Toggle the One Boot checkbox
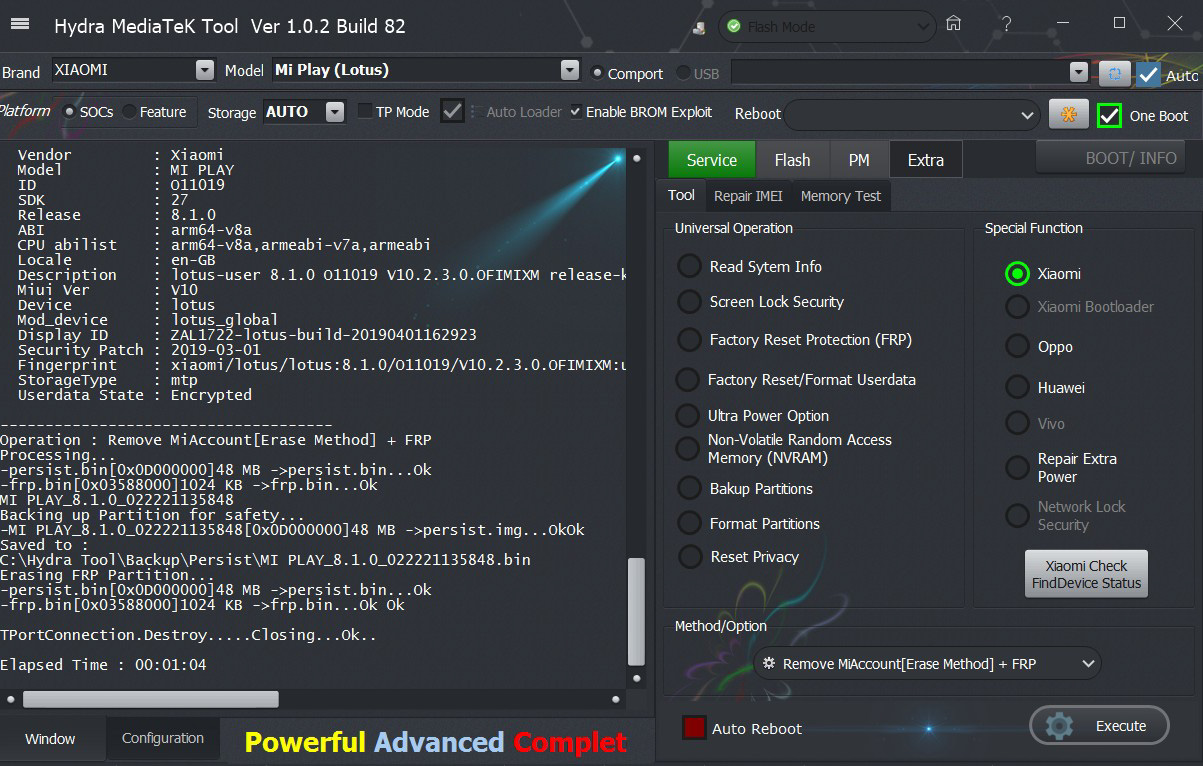 [1109, 116]
